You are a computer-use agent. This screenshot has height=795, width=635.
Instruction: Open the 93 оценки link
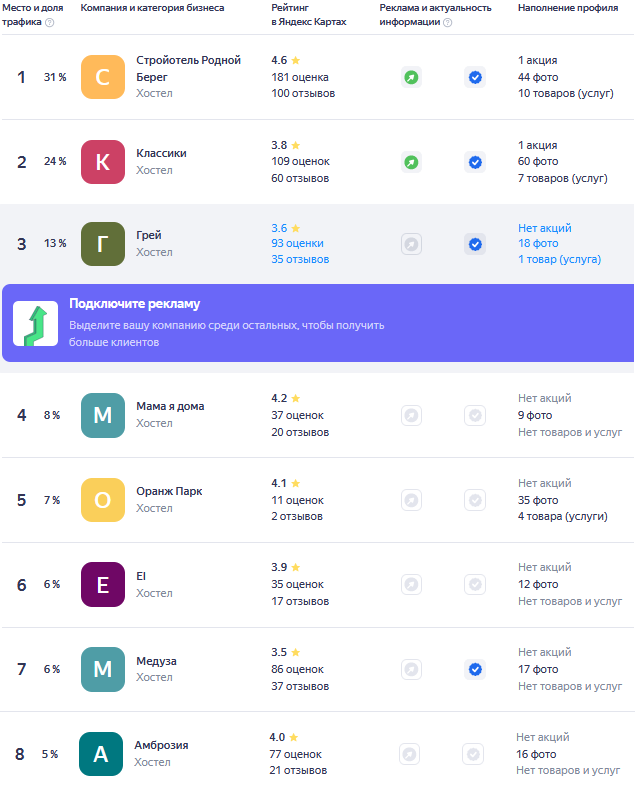pyautogui.click(x=297, y=243)
